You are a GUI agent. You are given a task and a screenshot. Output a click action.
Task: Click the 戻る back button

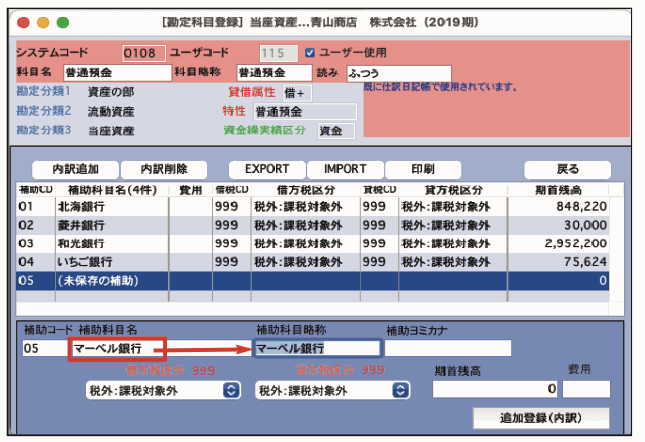pos(567,169)
